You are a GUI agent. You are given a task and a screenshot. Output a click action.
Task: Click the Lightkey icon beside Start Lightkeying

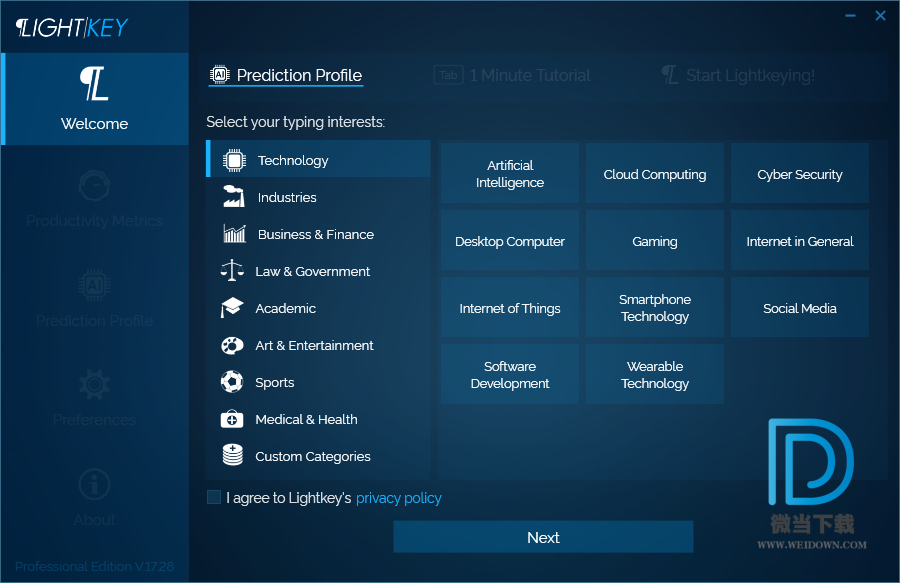[670, 75]
